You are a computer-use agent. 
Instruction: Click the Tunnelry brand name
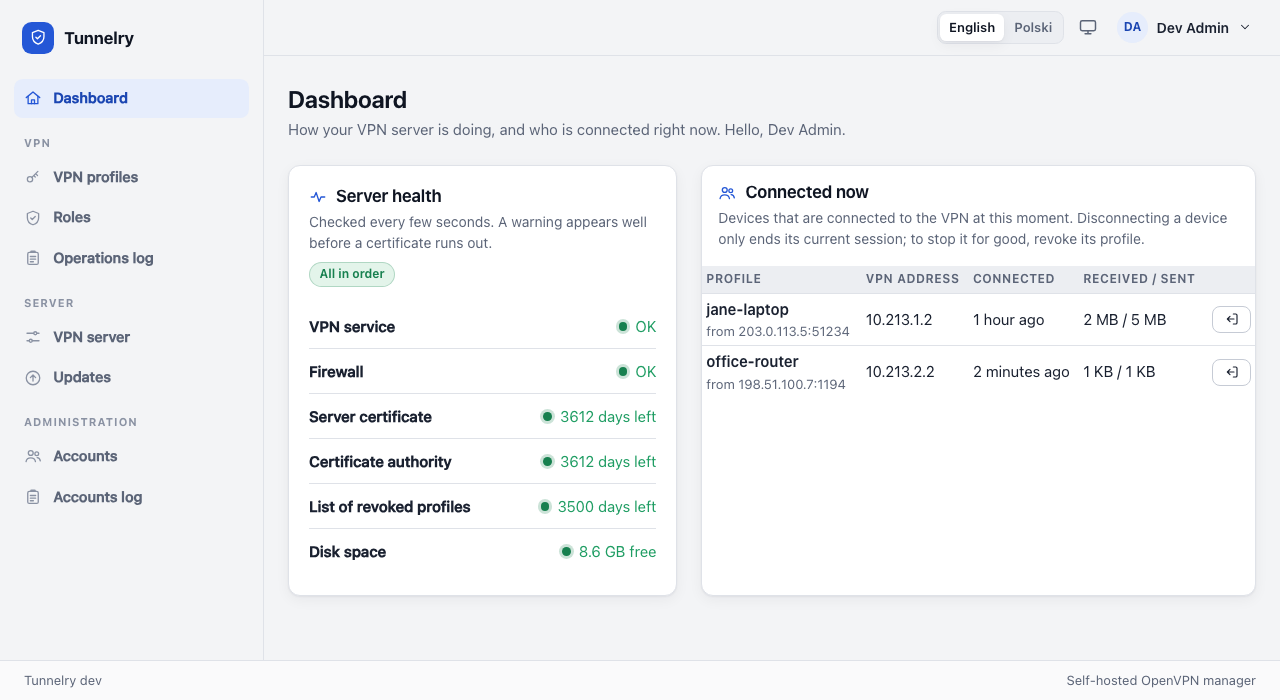pos(99,38)
